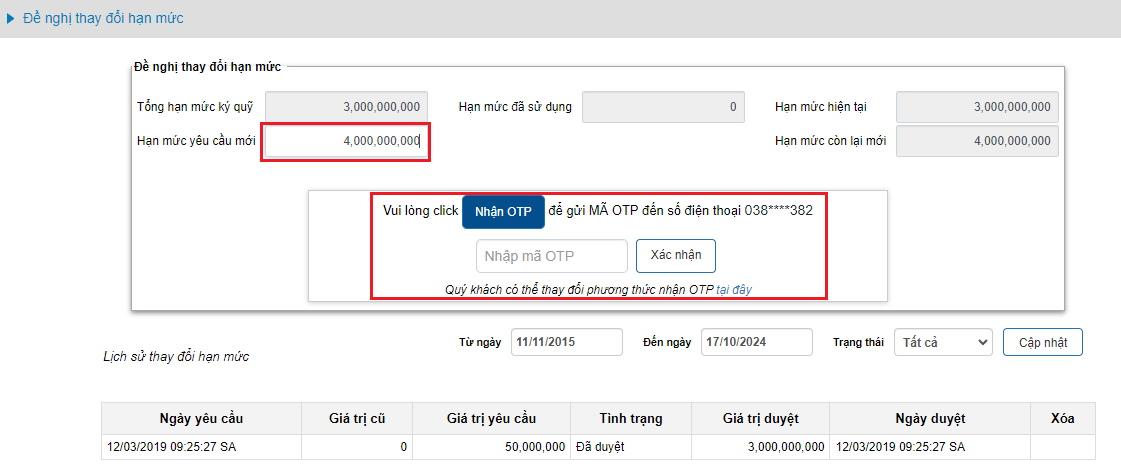The height and width of the screenshot is (464, 1121).
Task: Click the Giá trị duyệt column header
Action: (760, 419)
